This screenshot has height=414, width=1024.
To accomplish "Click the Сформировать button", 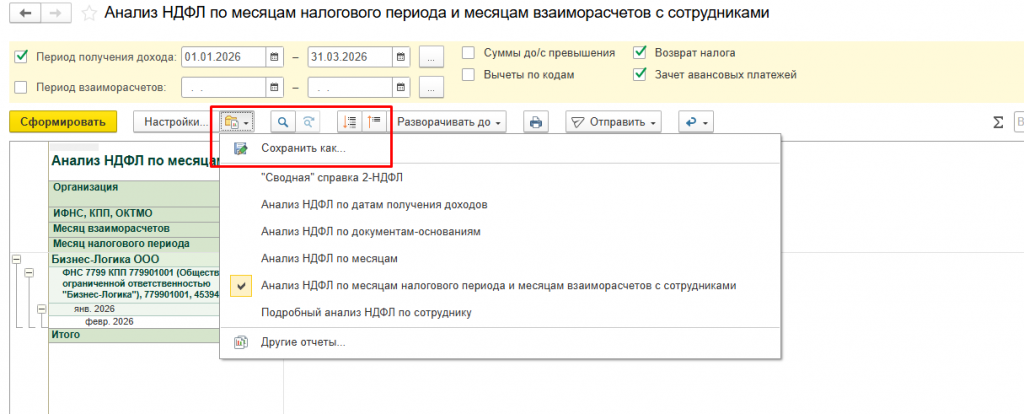I will point(63,122).
